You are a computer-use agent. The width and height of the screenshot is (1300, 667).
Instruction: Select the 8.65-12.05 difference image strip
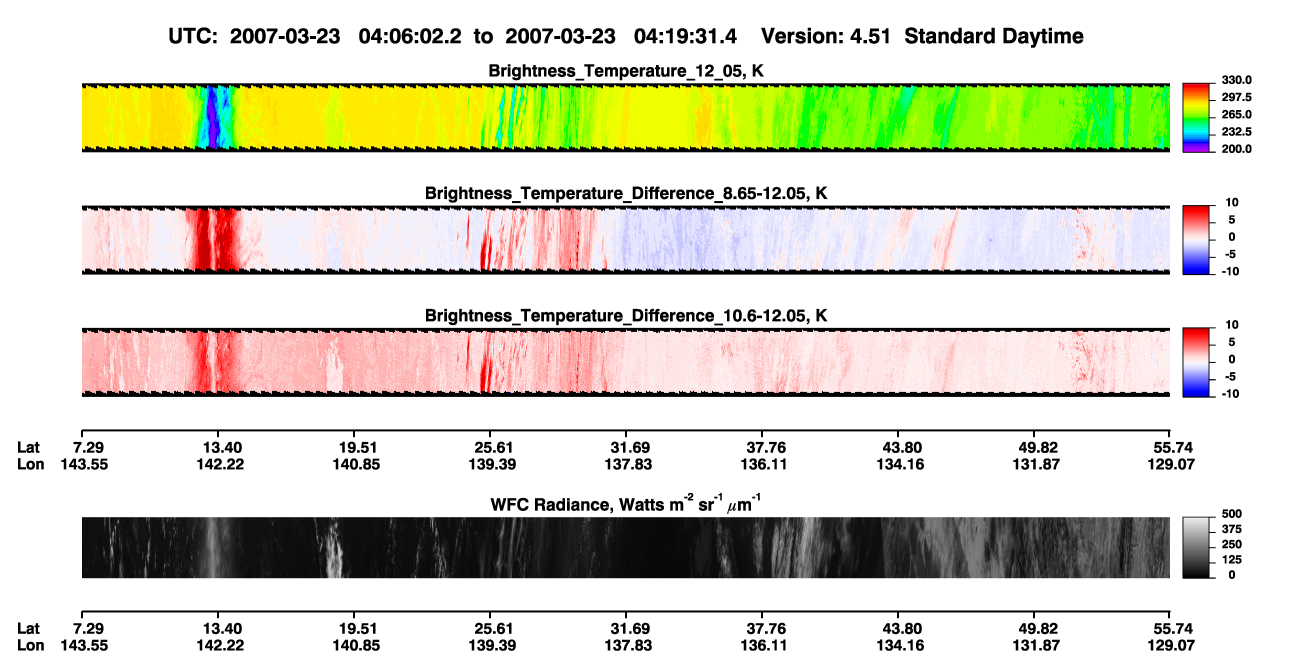tap(625, 239)
